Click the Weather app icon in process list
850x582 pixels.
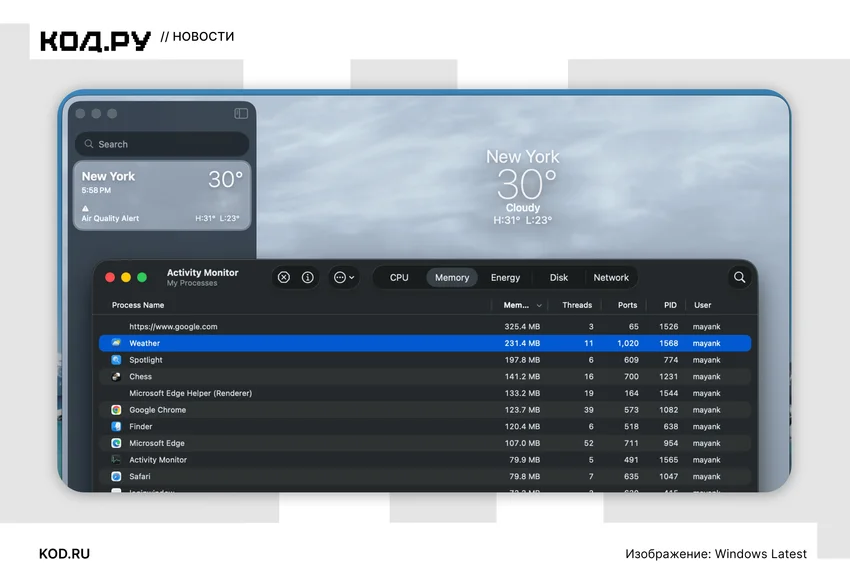(116, 343)
